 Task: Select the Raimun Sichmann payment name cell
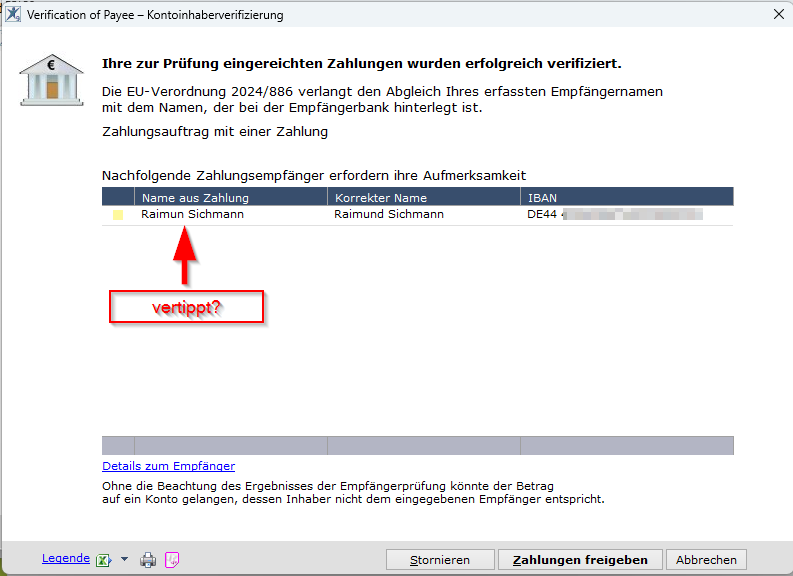(x=192, y=214)
